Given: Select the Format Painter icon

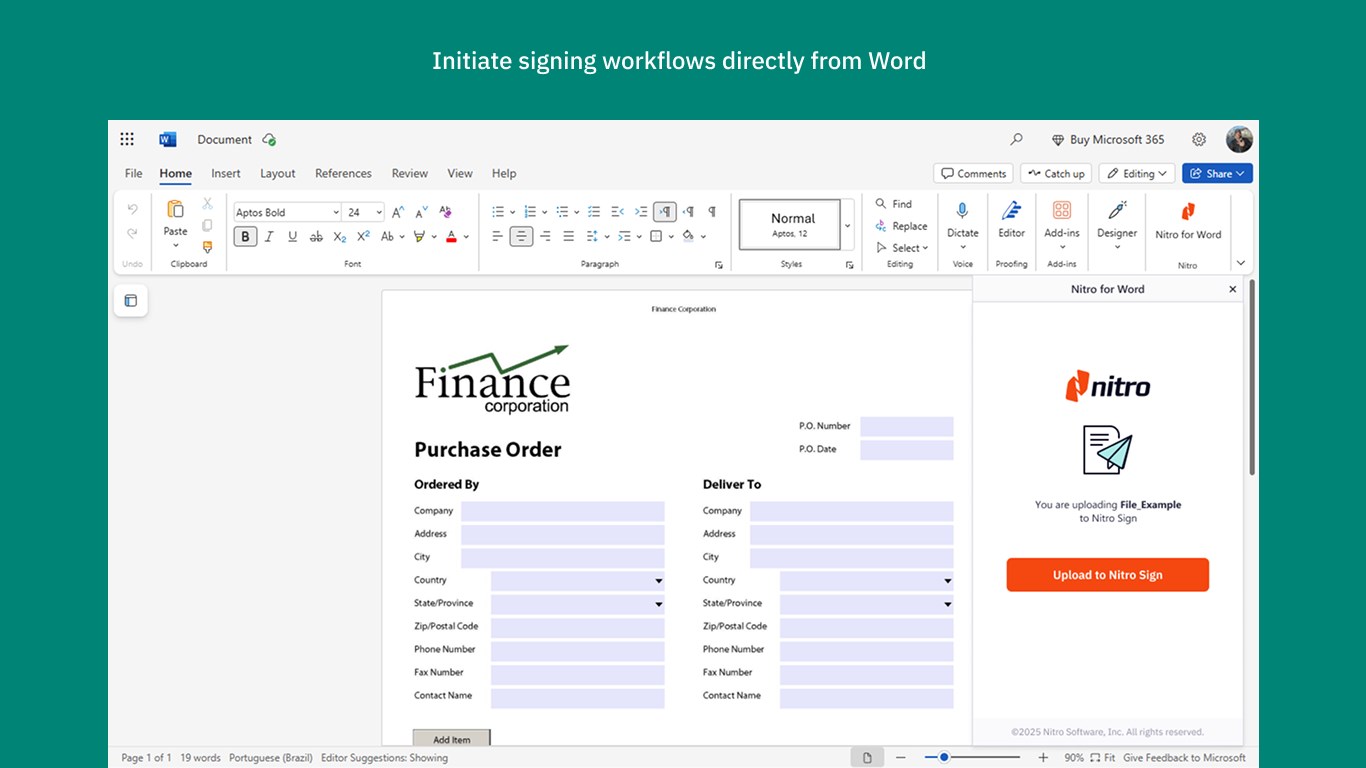Looking at the screenshot, I should 207,247.
